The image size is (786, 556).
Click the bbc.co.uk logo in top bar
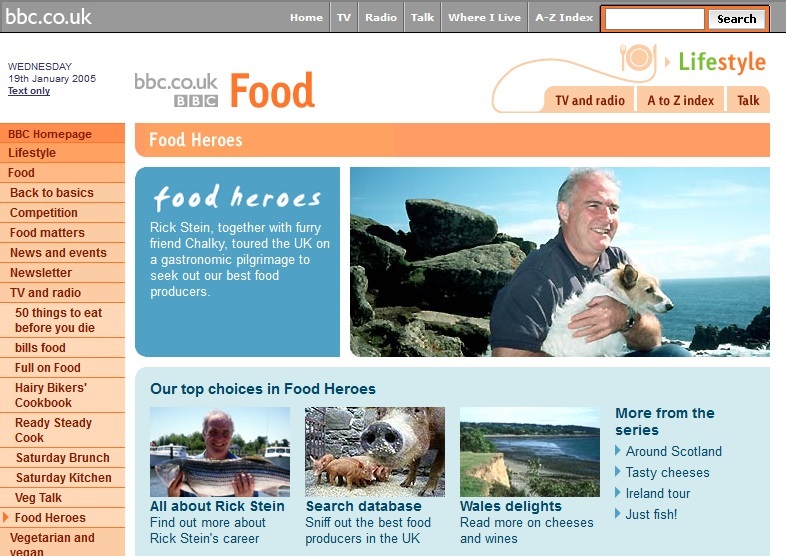tap(48, 17)
